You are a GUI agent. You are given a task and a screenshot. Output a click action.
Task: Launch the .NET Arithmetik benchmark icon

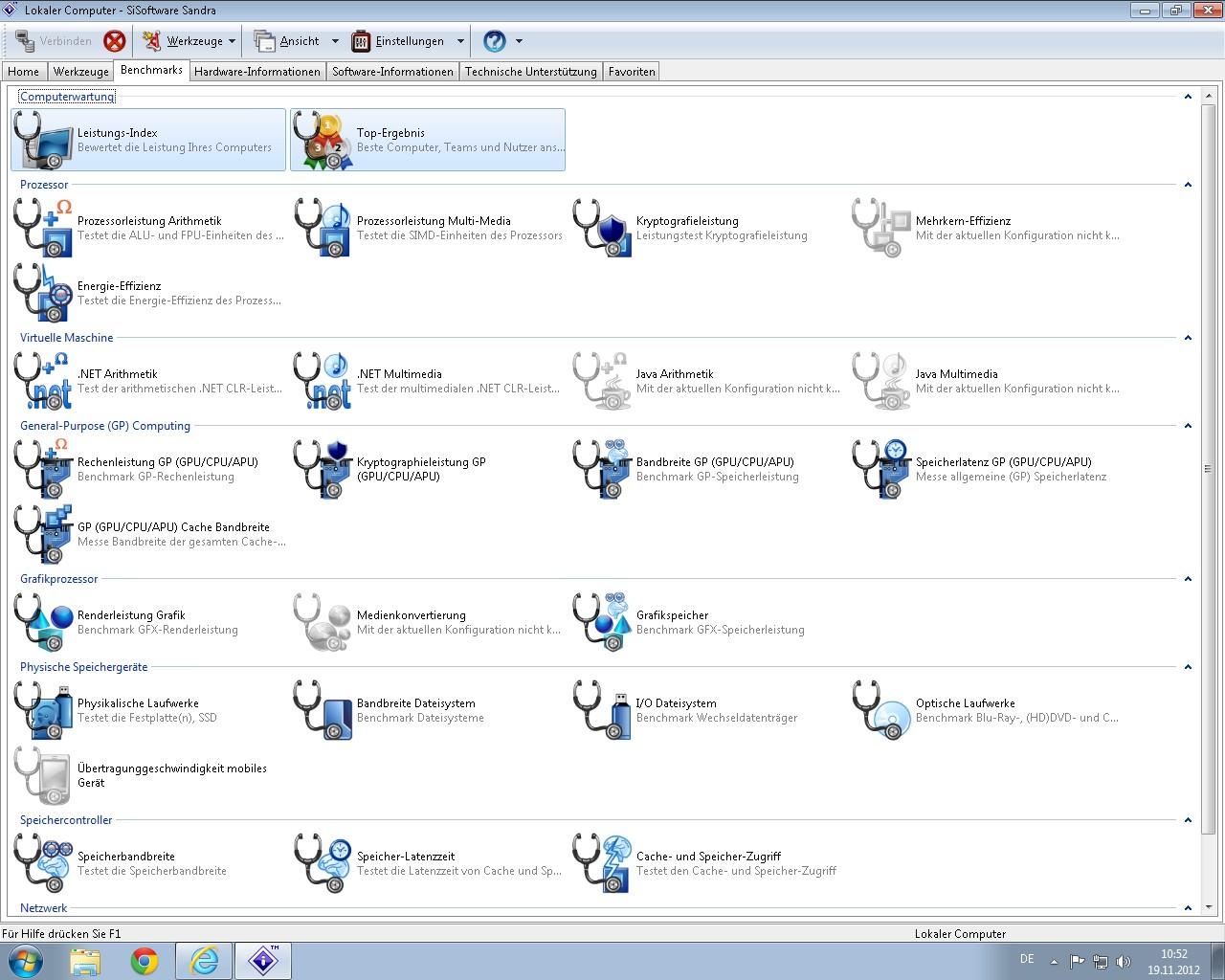pyautogui.click(x=44, y=381)
